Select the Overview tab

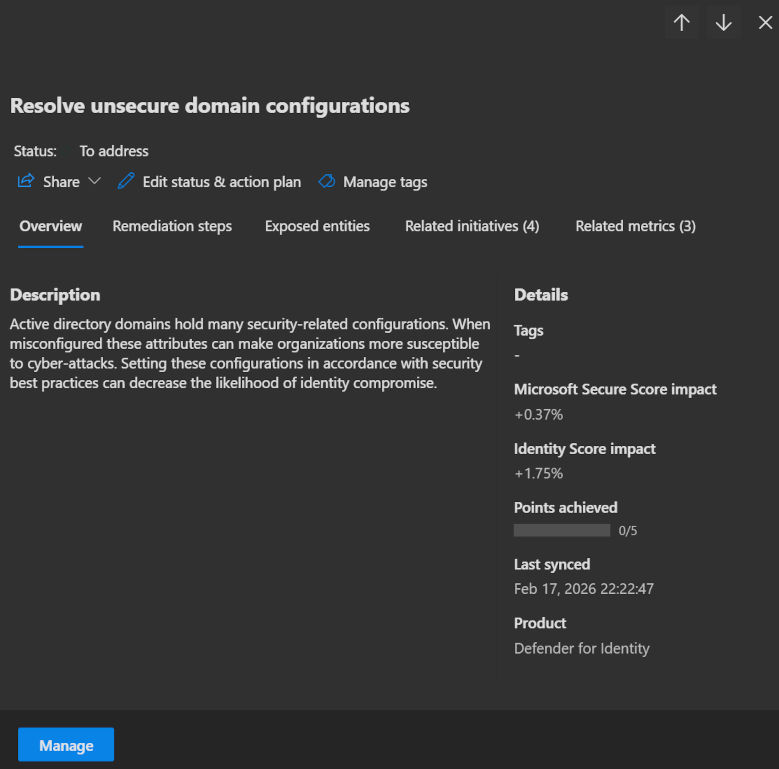(x=51, y=226)
